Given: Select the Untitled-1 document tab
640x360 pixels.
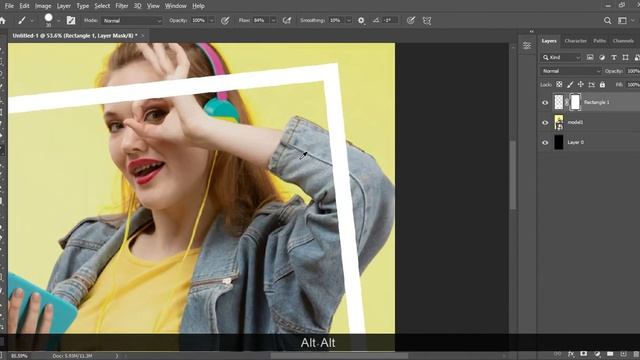Looking at the screenshot, I should click(x=75, y=36).
